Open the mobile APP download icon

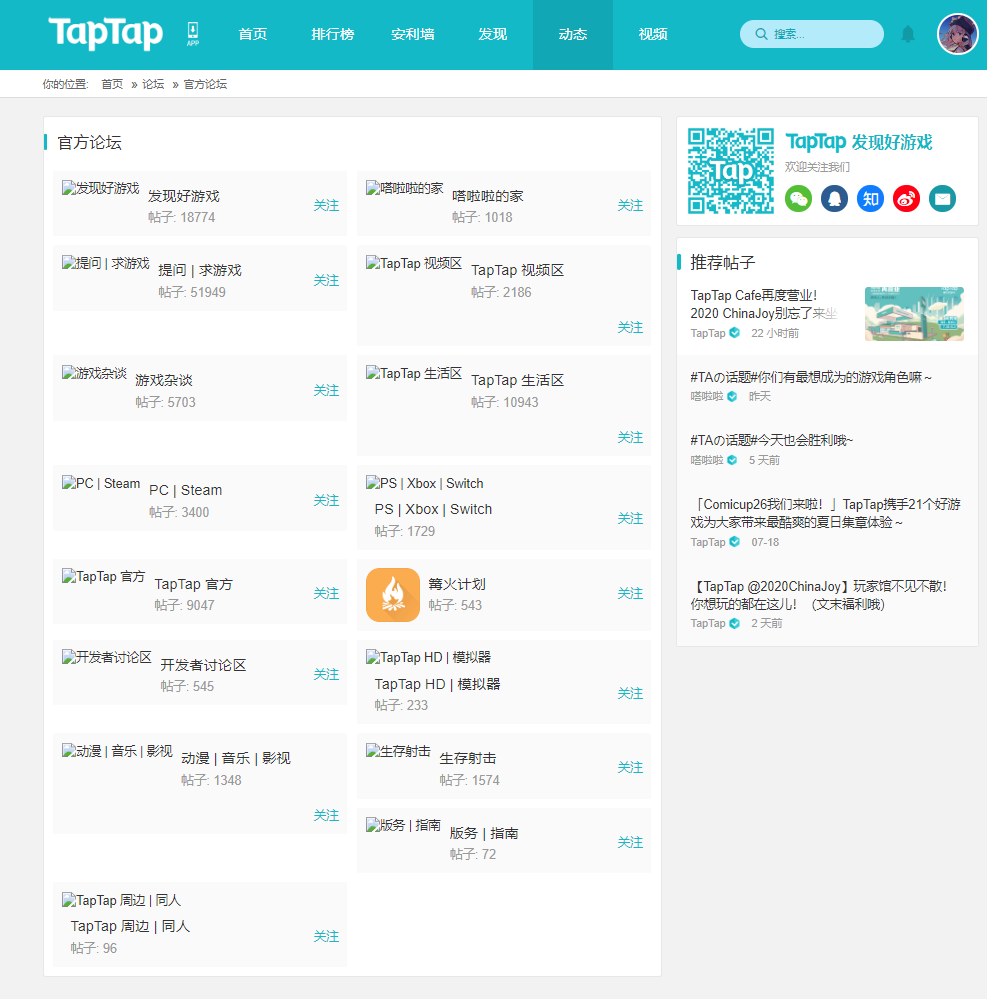tap(192, 34)
